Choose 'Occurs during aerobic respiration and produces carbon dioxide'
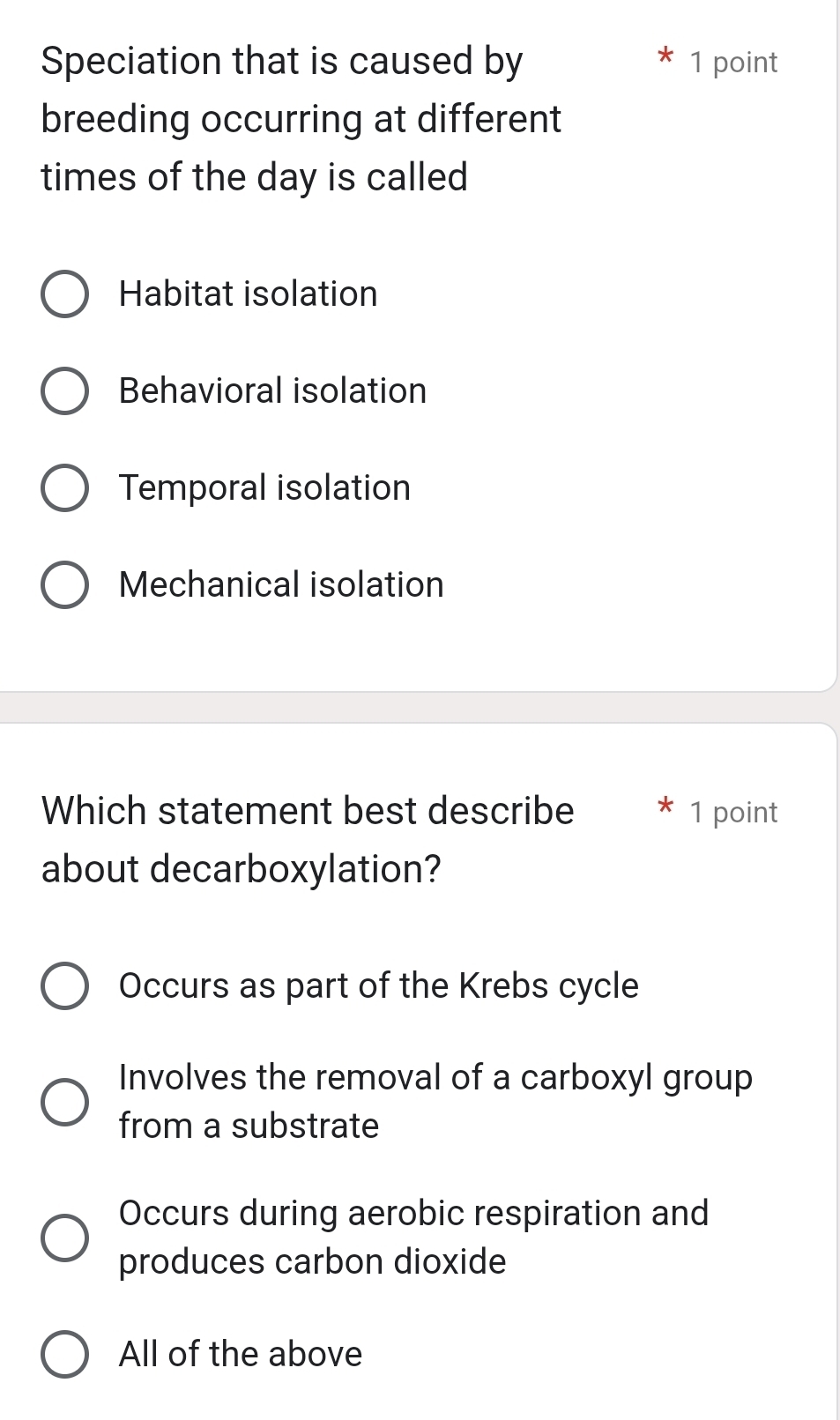This screenshot has width=840, height=1420. (x=63, y=1237)
